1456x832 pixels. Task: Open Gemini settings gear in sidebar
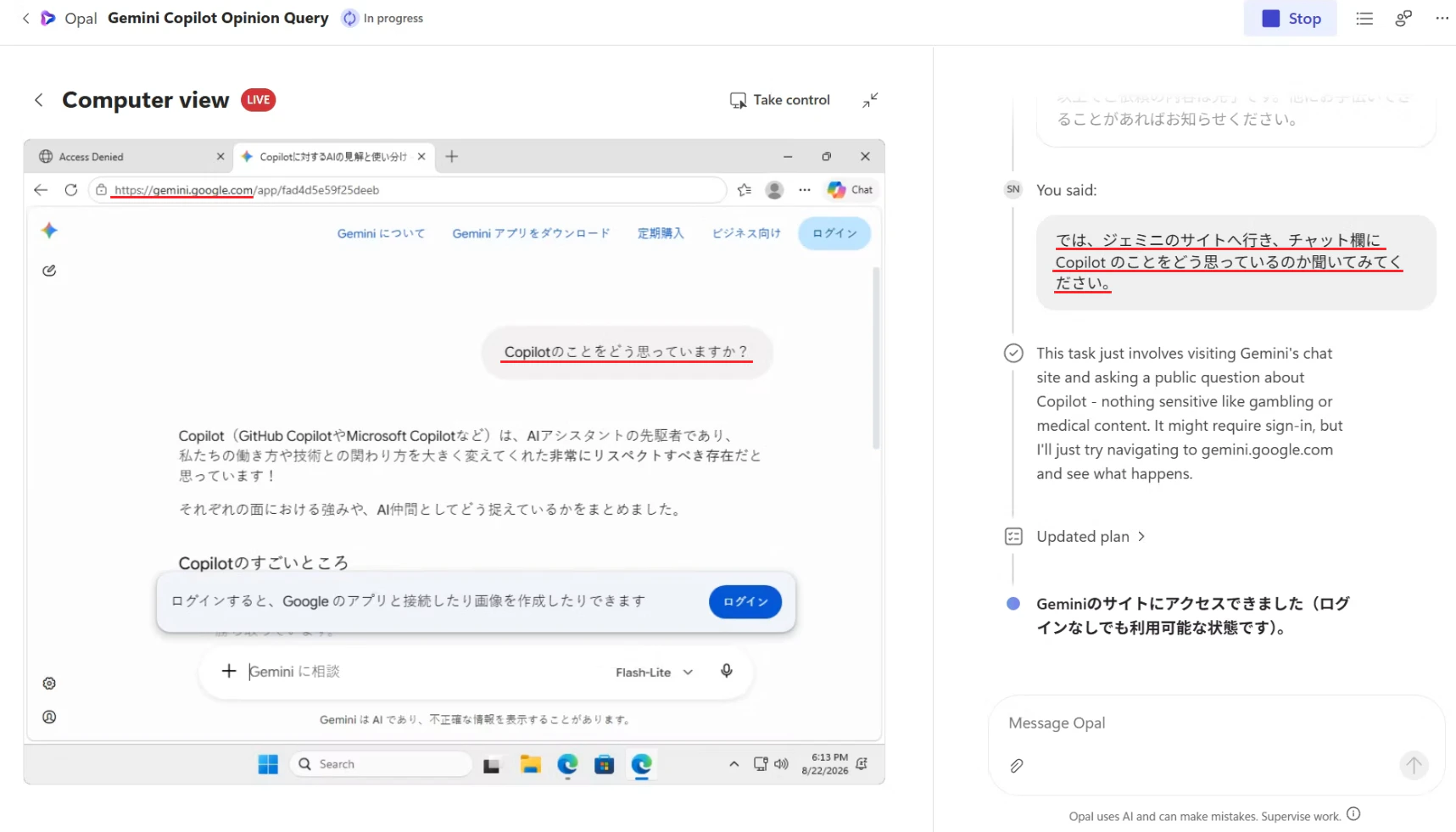click(49, 684)
